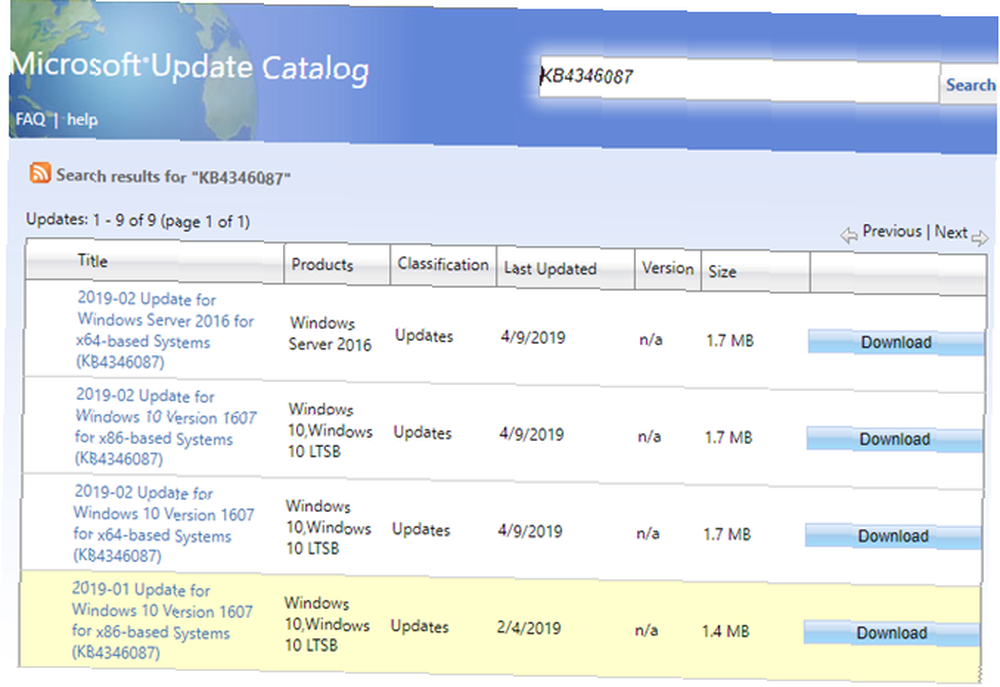Click the Microsoft Update Catalog title
Screen dimensions: 1000x687
190,68
